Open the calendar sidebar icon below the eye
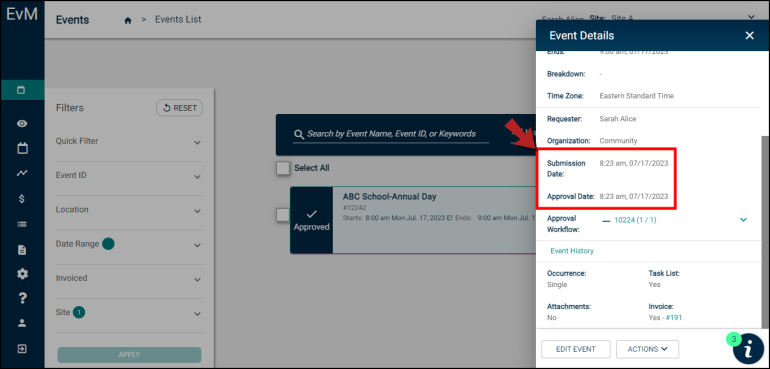This screenshot has width=770, height=369. (22, 148)
